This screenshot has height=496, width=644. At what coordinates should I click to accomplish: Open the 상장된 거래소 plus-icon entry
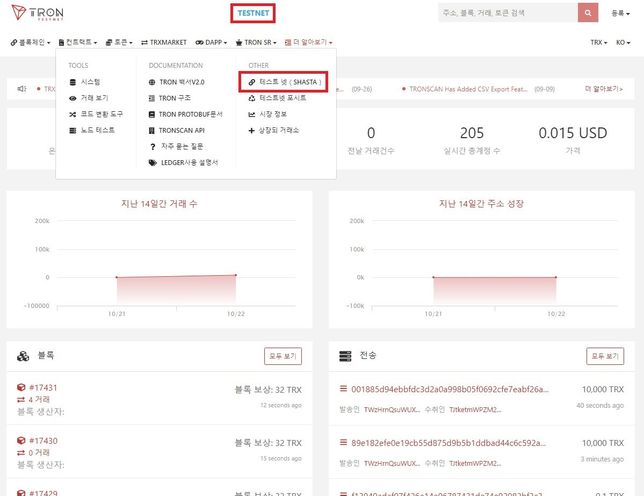pos(274,130)
